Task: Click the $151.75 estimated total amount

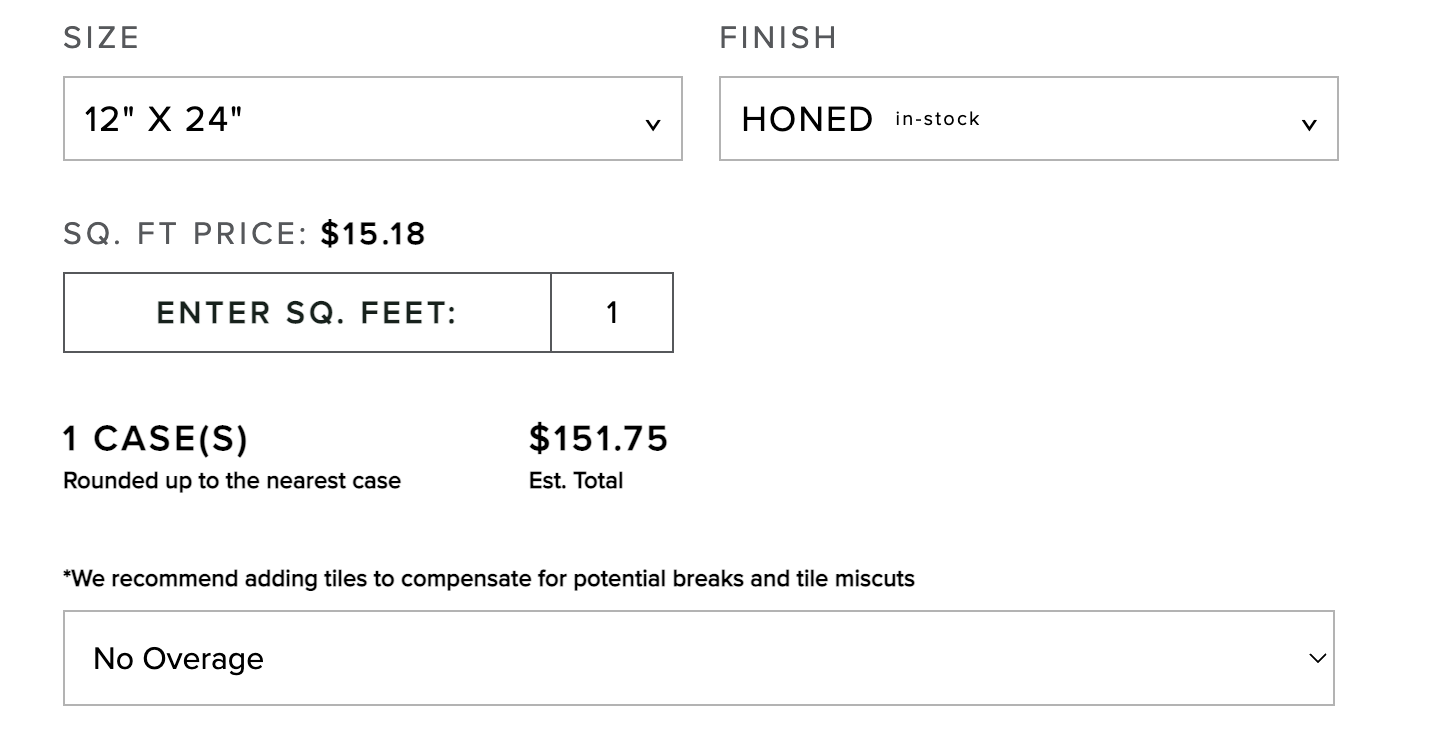Action: coord(598,438)
